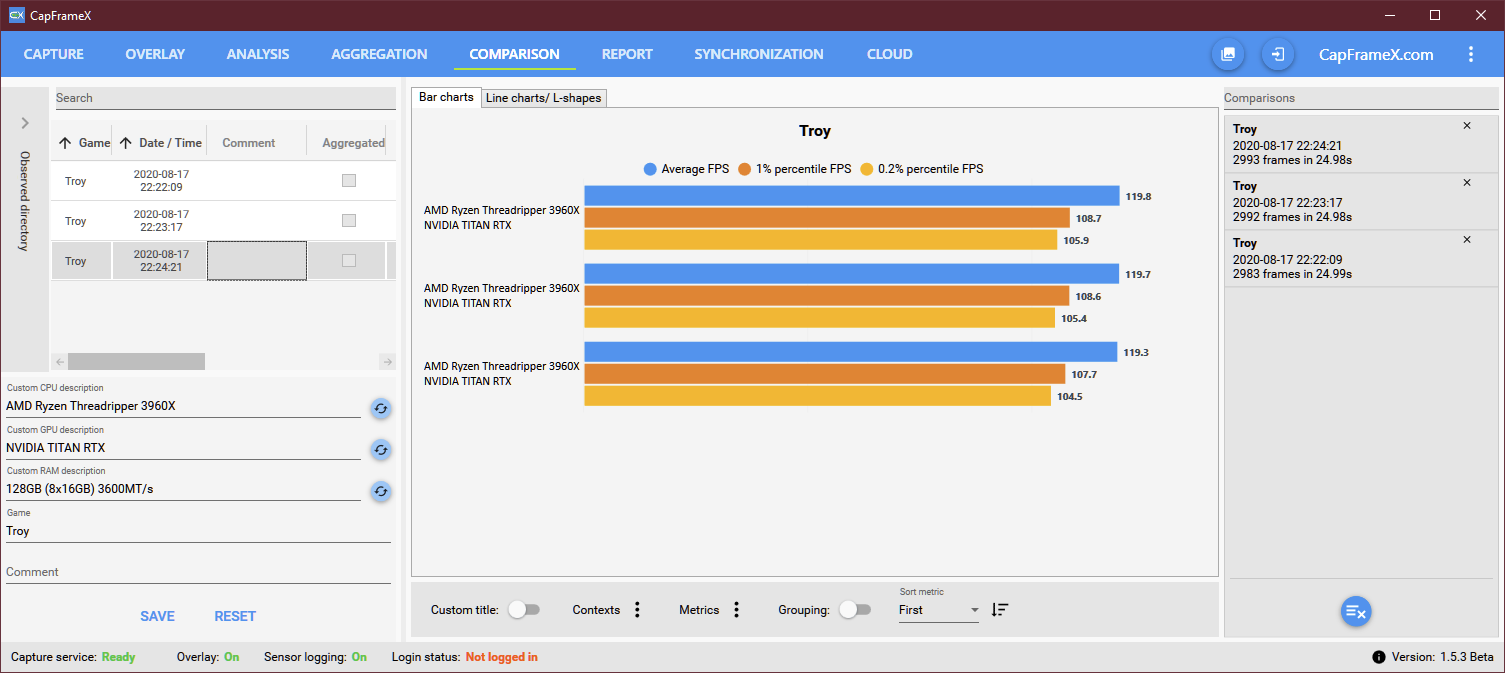The image size is (1505, 673).
Task: Open the CapFrameX.com link
Action: (1376, 54)
